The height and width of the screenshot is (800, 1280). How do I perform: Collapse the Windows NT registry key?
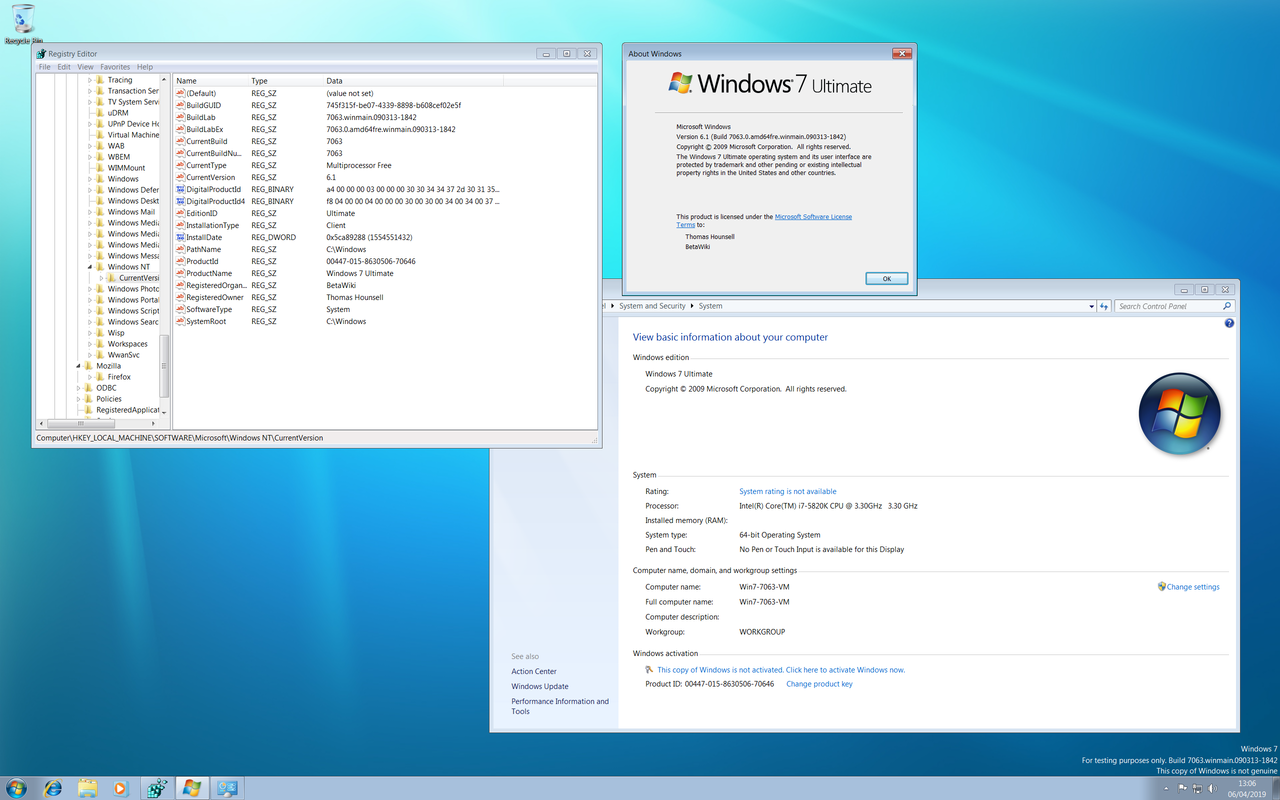(89, 267)
